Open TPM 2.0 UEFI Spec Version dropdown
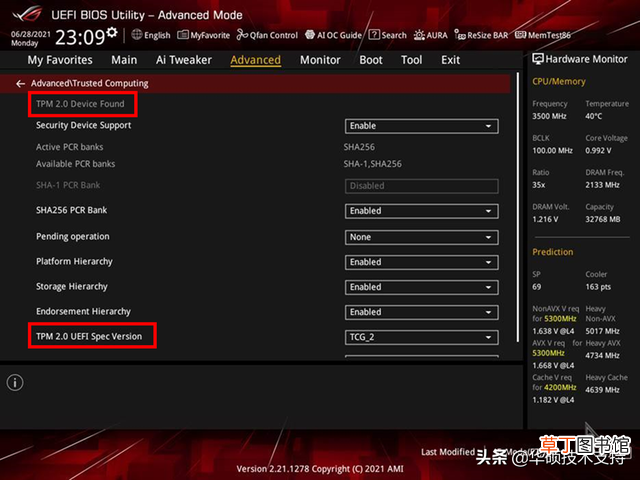 422,337
